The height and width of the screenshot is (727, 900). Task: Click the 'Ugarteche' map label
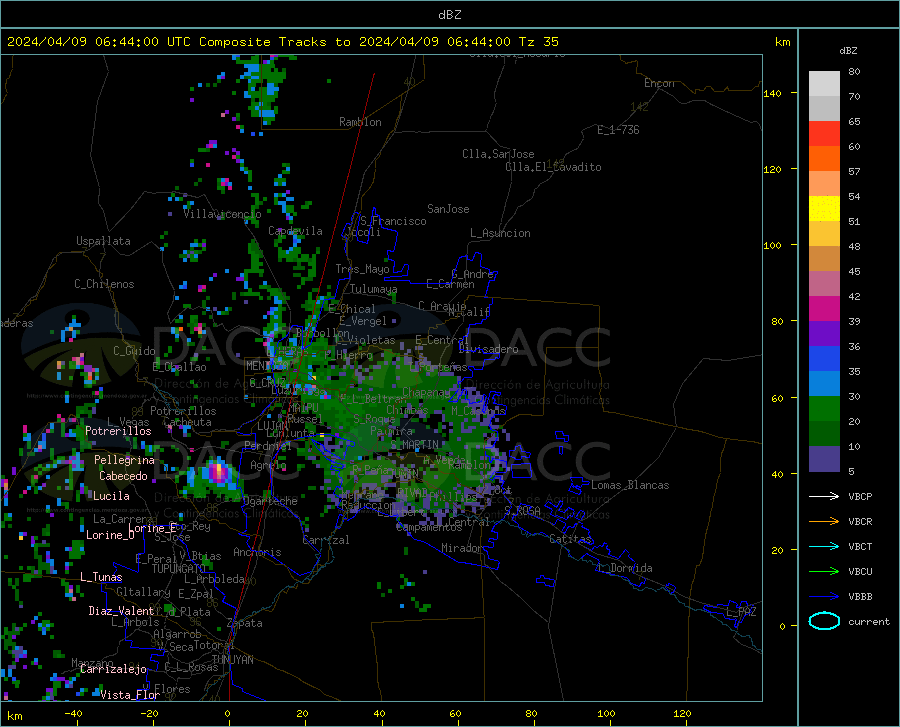(x=270, y=501)
